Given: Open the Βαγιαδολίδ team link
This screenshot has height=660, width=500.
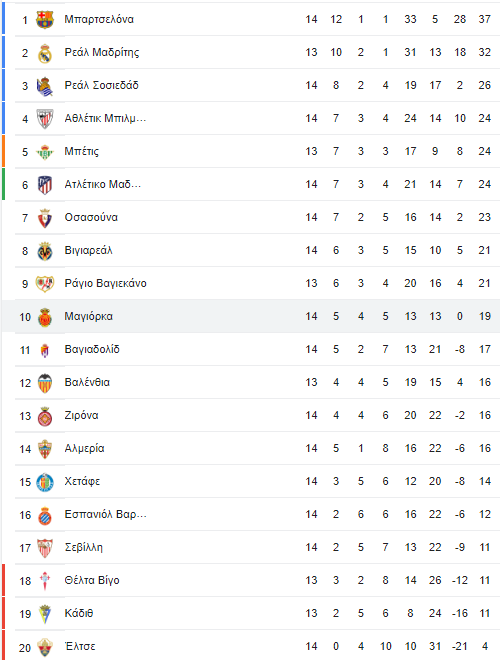Looking at the screenshot, I should pos(92,349).
